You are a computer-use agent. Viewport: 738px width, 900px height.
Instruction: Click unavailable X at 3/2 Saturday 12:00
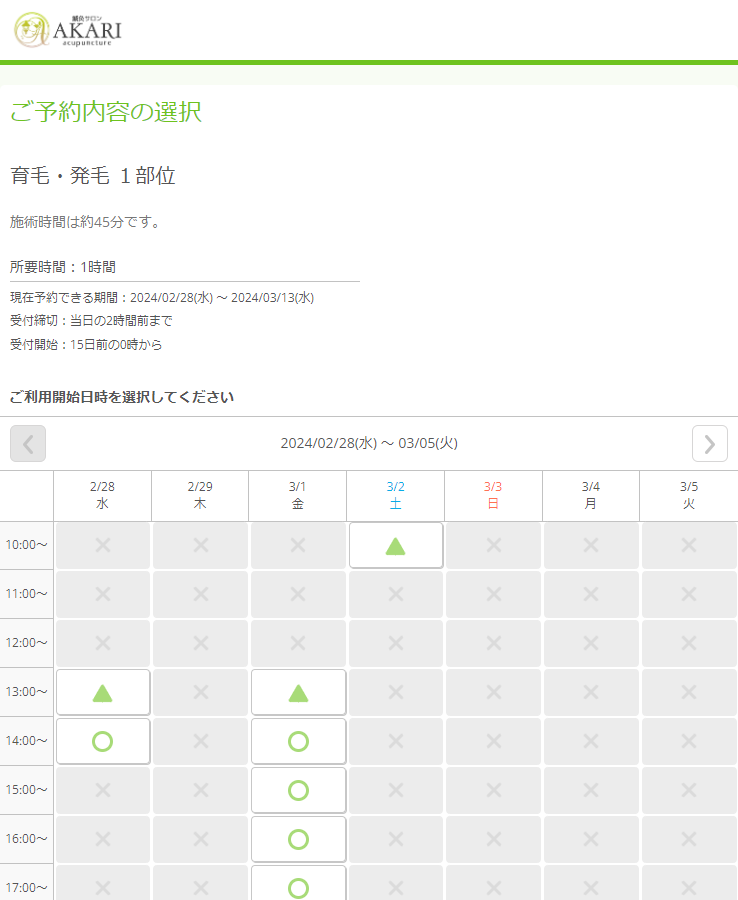[396, 643]
